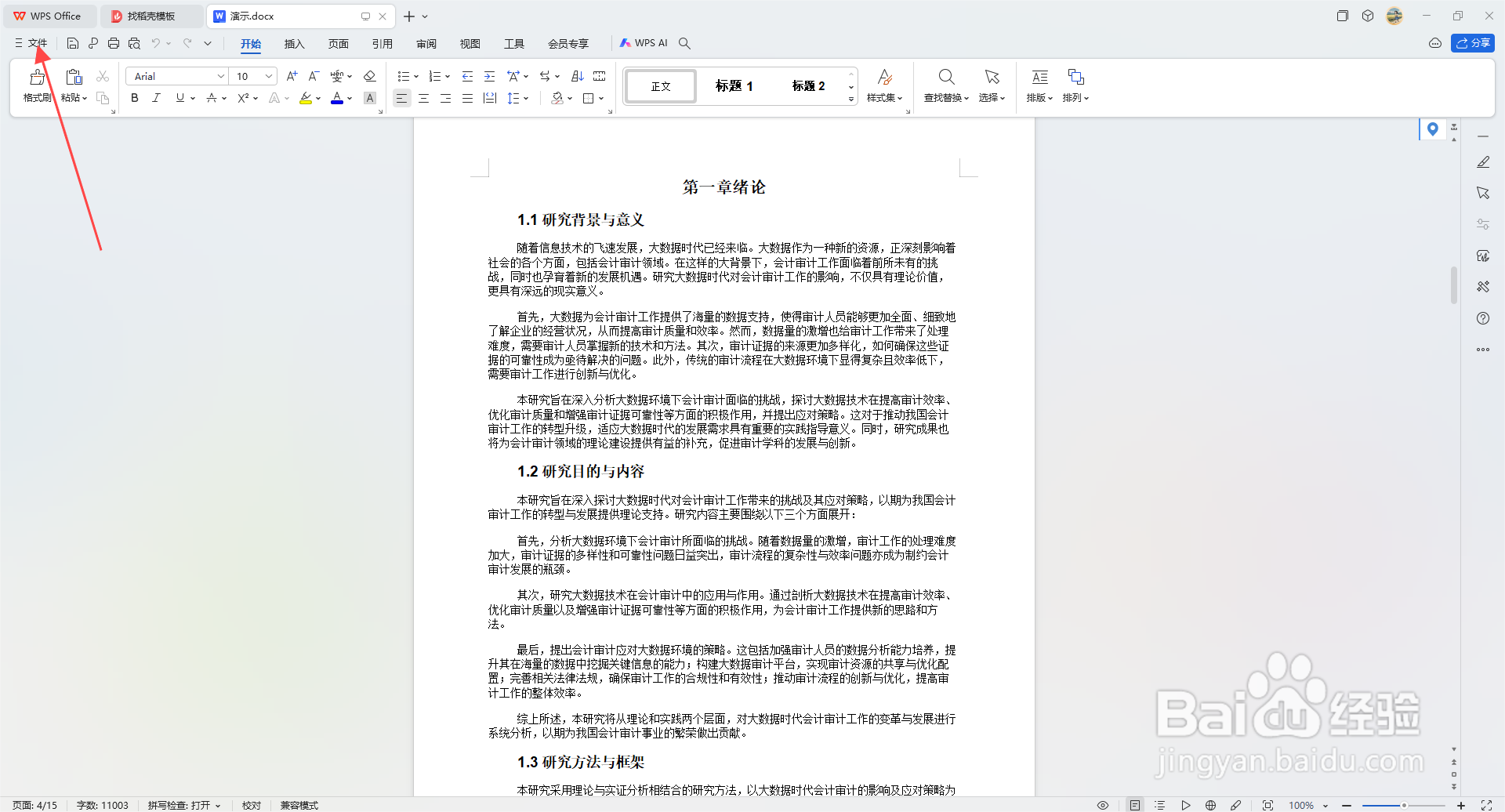Save document with the save icon

(73, 43)
